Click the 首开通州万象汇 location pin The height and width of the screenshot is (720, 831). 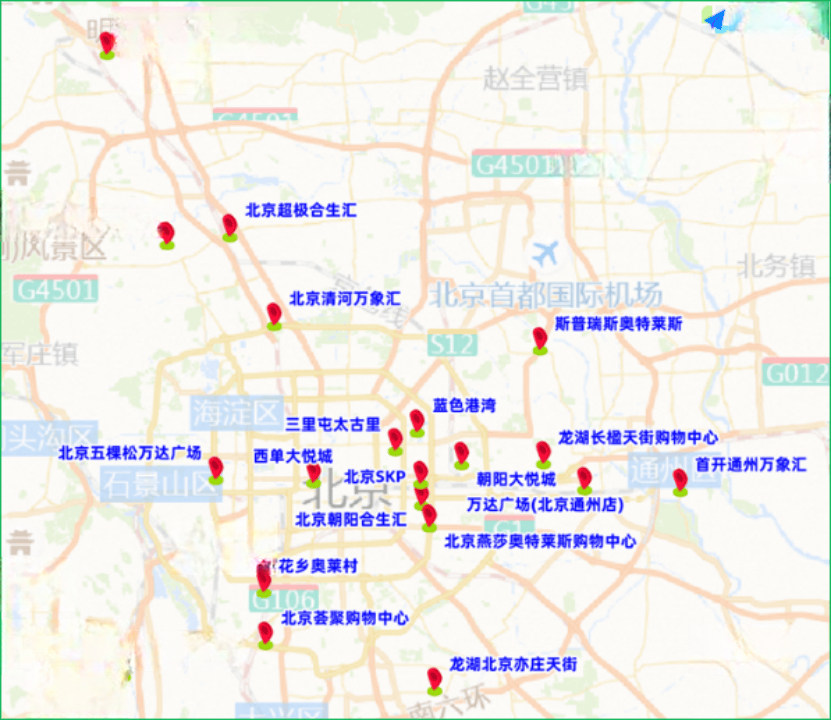click(x=680, y=483)
